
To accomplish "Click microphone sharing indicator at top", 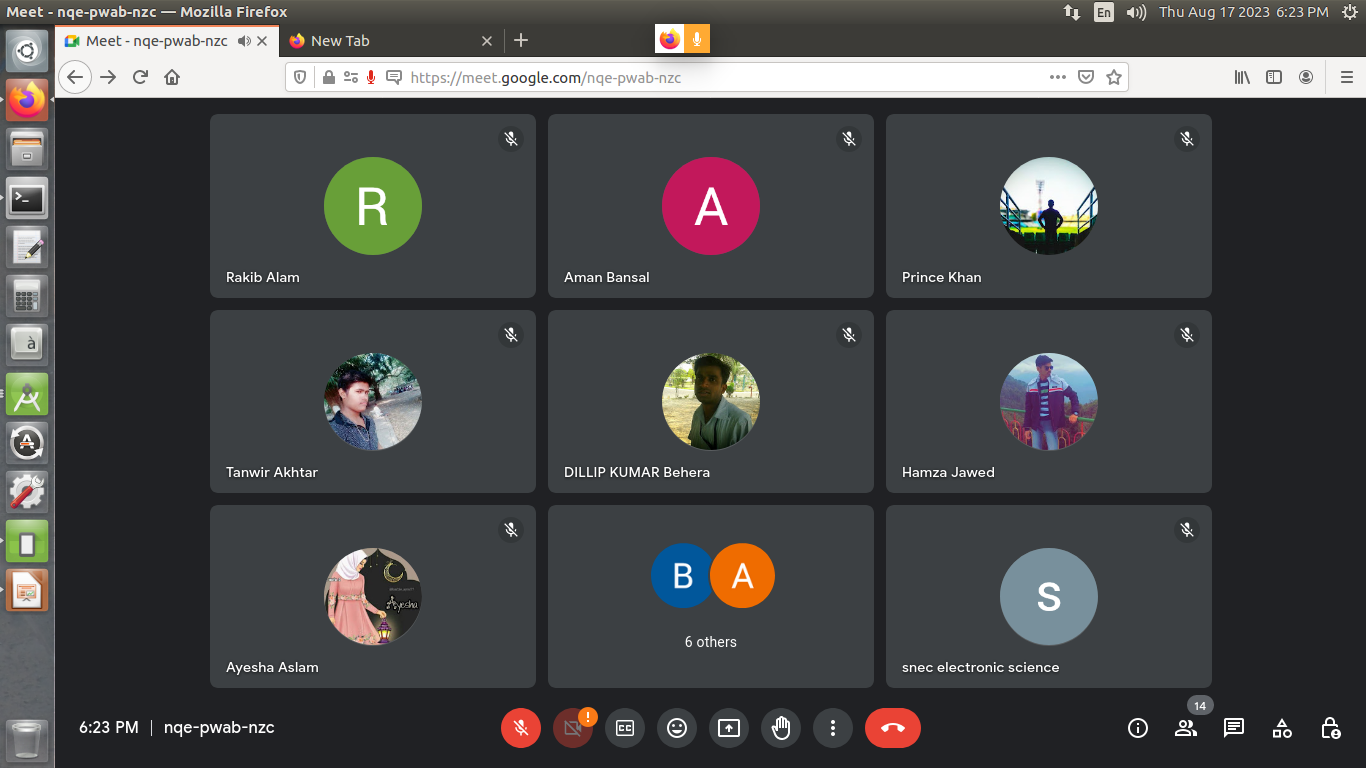I will (x=697, y=40).
